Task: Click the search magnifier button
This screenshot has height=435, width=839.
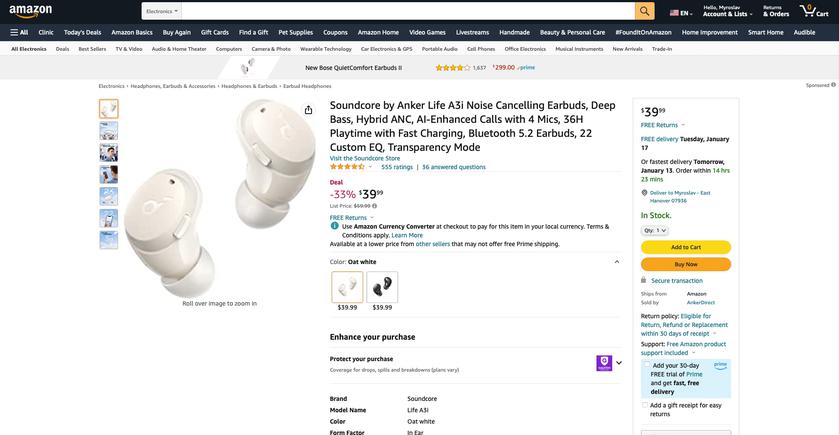Action: point(644,11)
